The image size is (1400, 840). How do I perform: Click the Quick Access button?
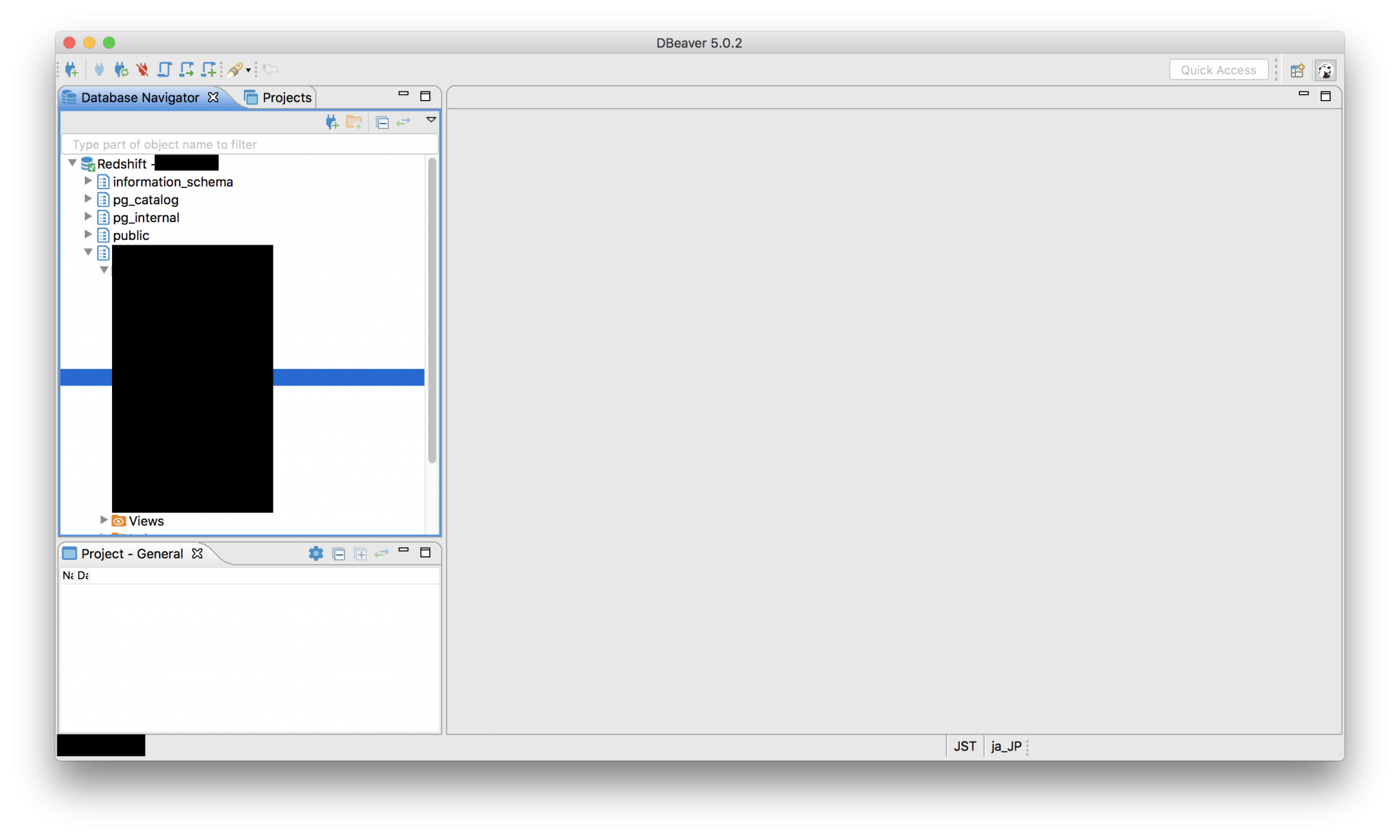[x=1218, y=69]
